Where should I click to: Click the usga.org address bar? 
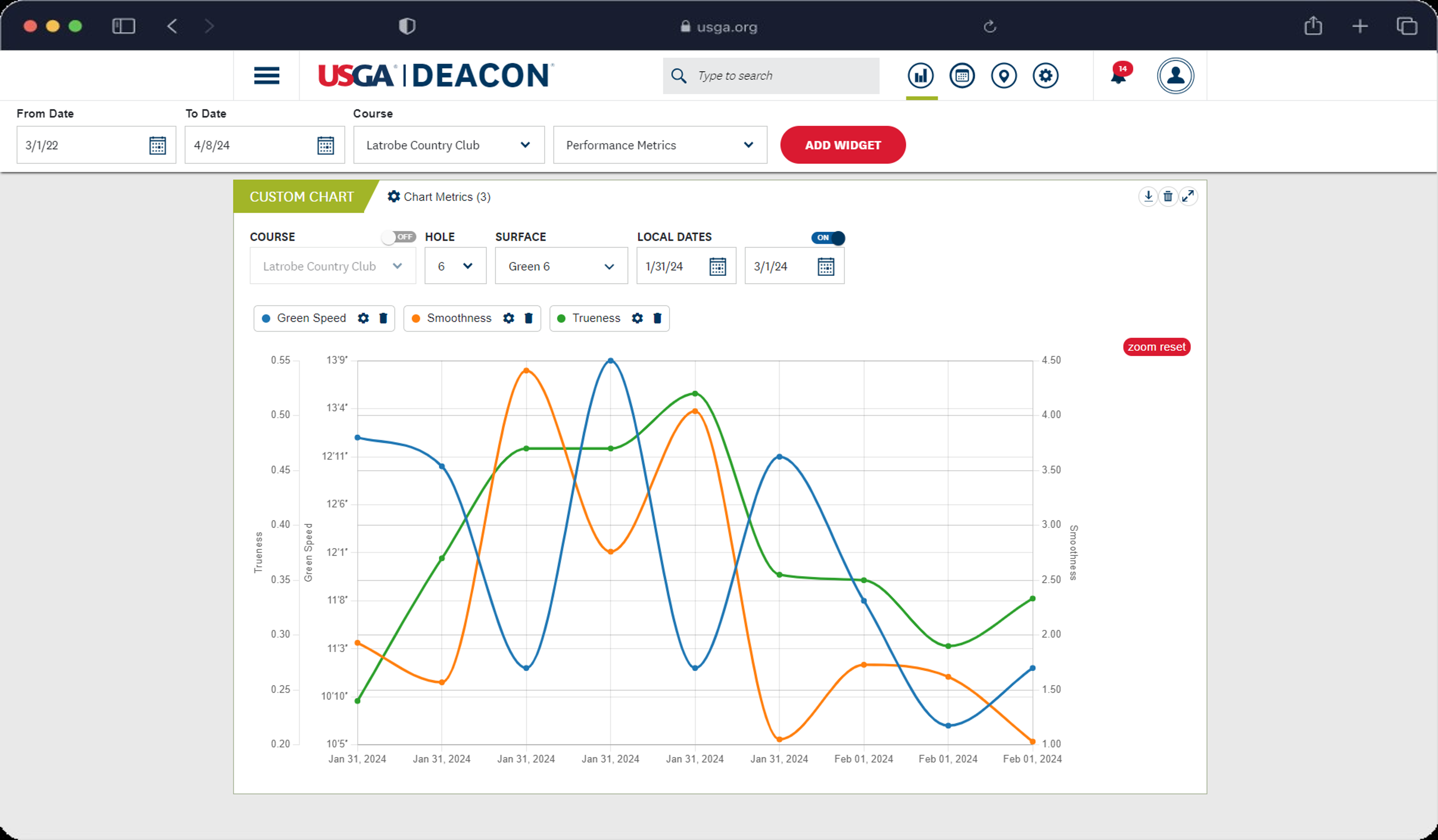point(719,27)
